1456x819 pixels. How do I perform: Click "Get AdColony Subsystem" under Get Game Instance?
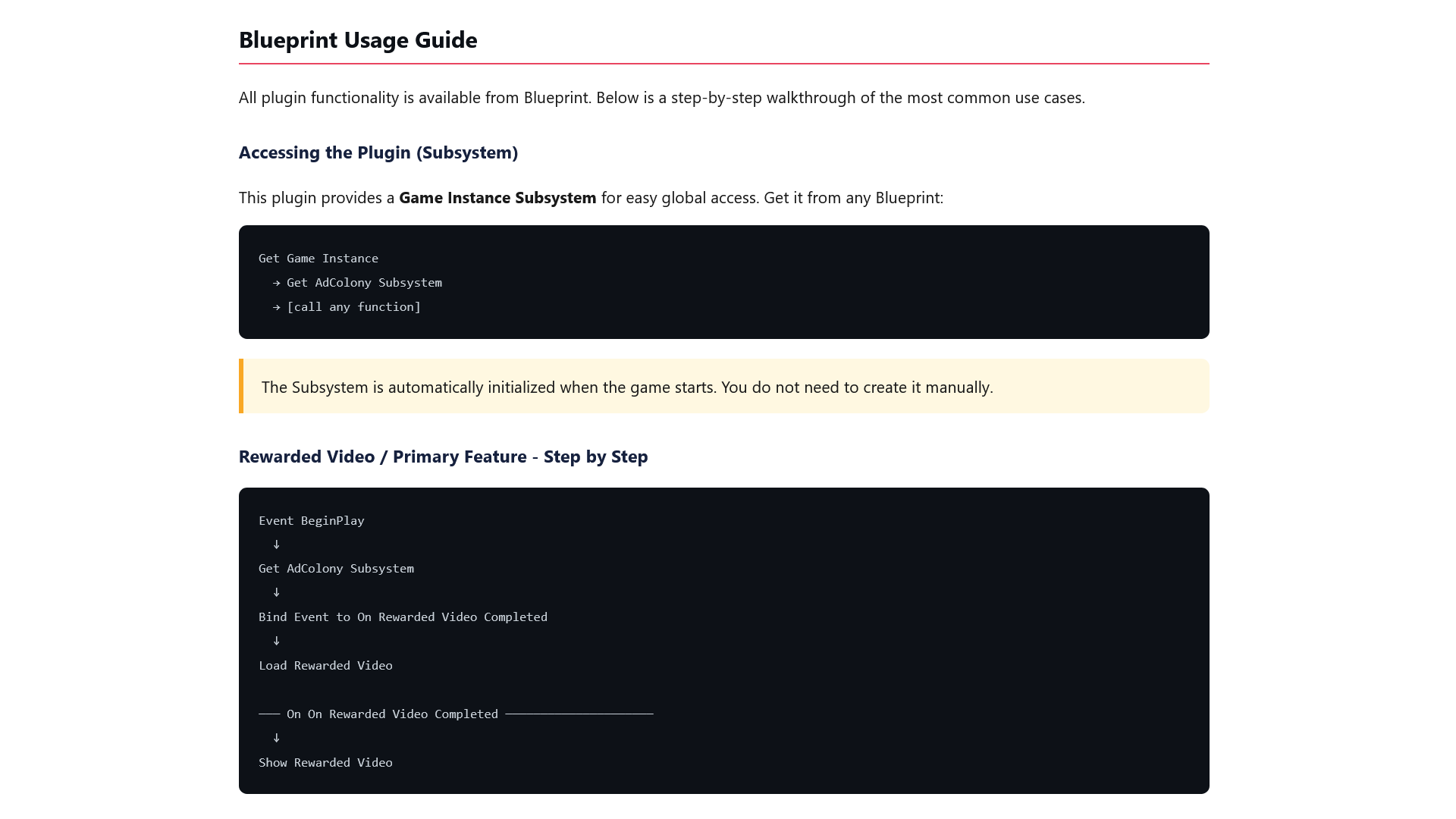(x=364, y=283)
